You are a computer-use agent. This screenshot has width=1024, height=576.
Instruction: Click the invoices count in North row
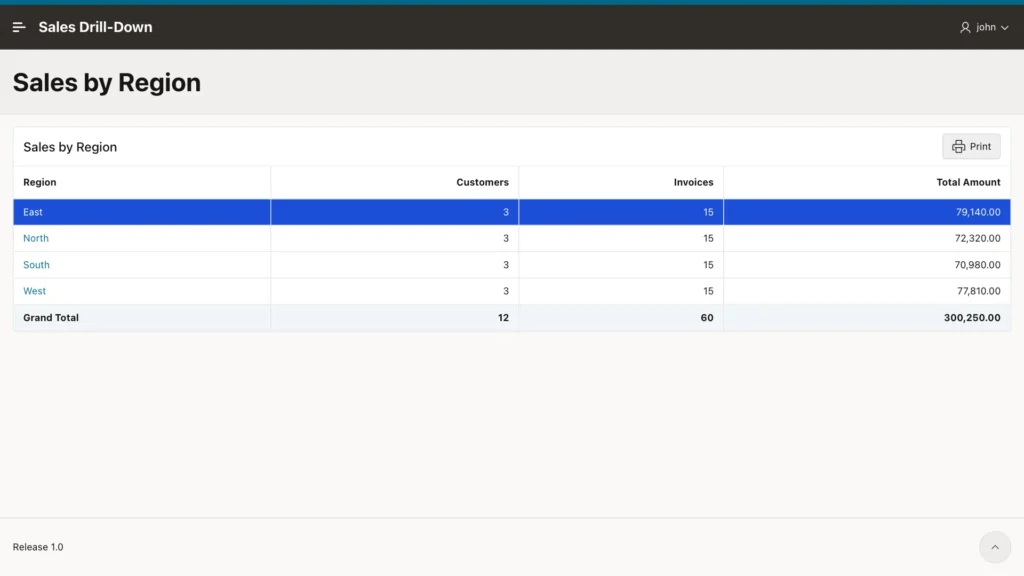[x=708, y=238]
